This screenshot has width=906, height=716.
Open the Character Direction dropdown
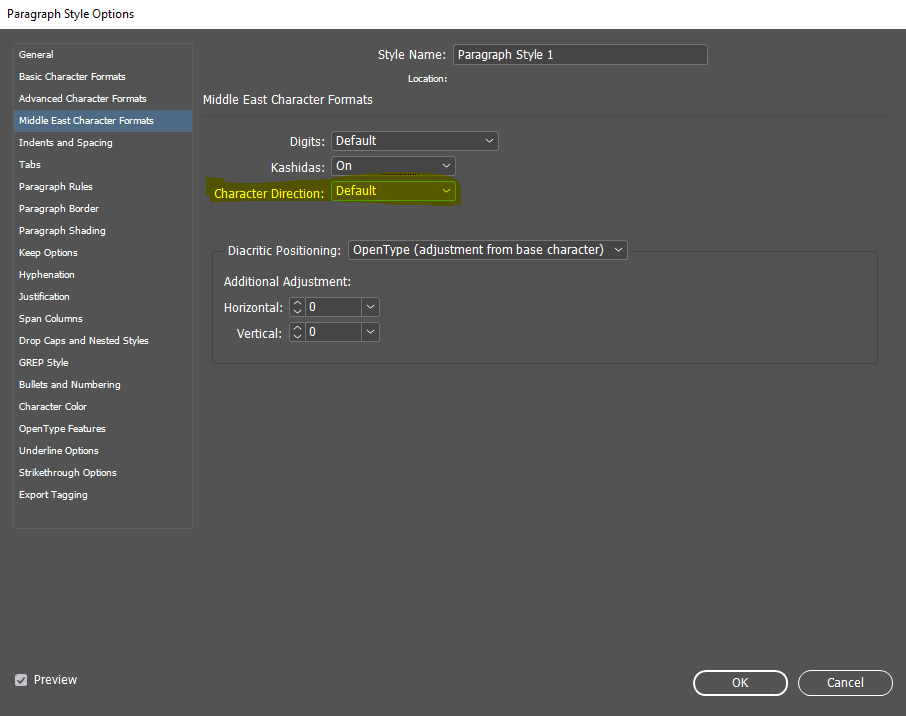393,191
